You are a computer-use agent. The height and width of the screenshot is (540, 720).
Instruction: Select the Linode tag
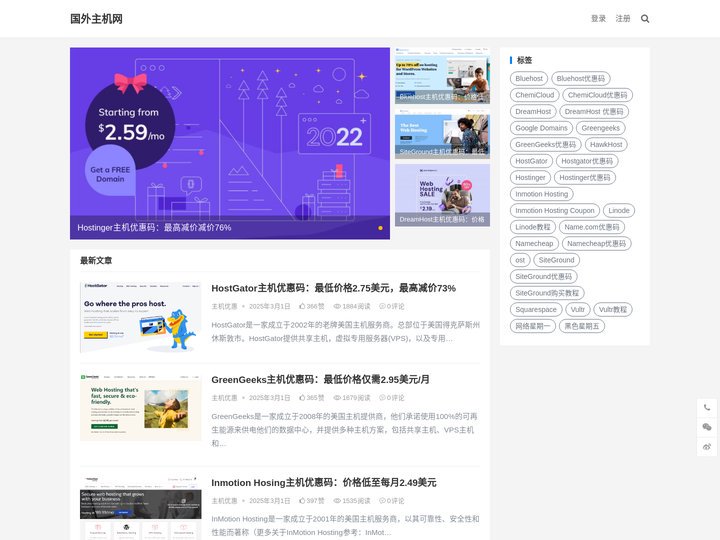pyautogui.click(x=619, y=211)
